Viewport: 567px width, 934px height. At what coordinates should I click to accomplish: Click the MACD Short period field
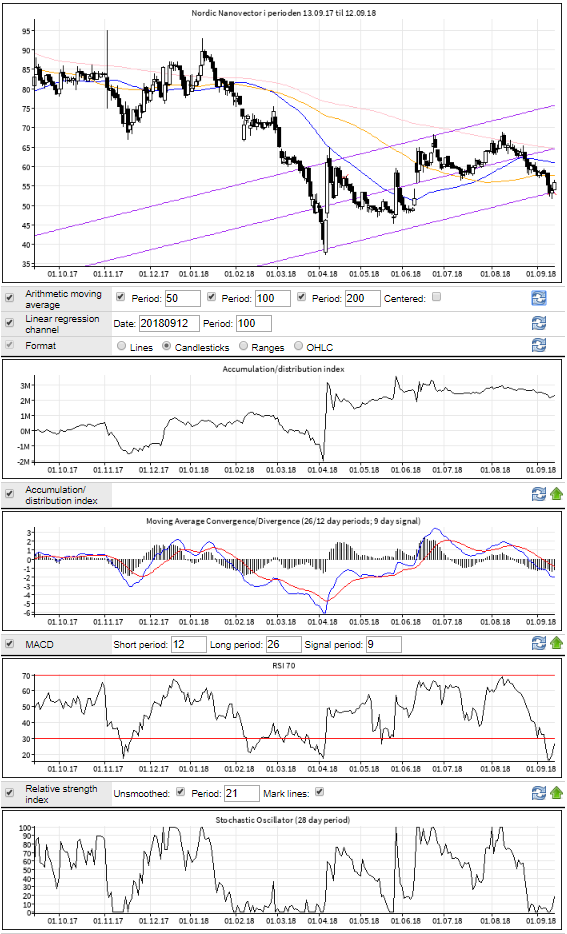189,644
